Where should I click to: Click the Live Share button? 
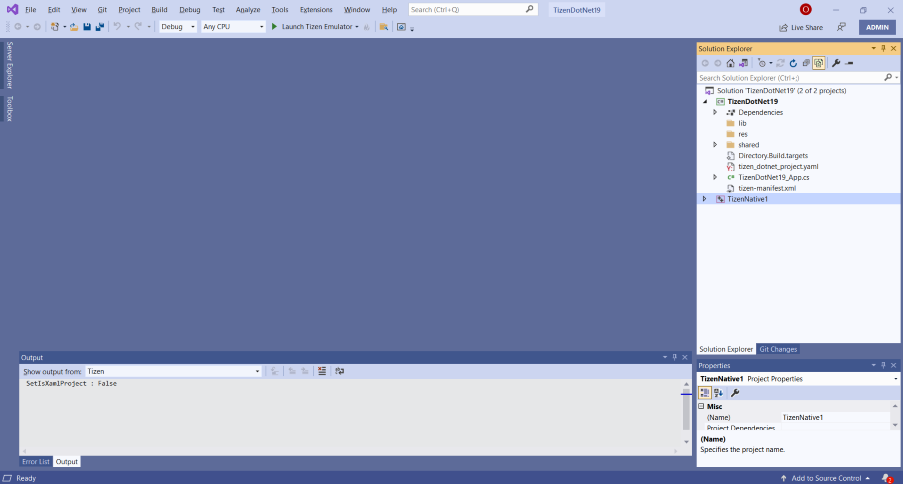tap(801, 27)
